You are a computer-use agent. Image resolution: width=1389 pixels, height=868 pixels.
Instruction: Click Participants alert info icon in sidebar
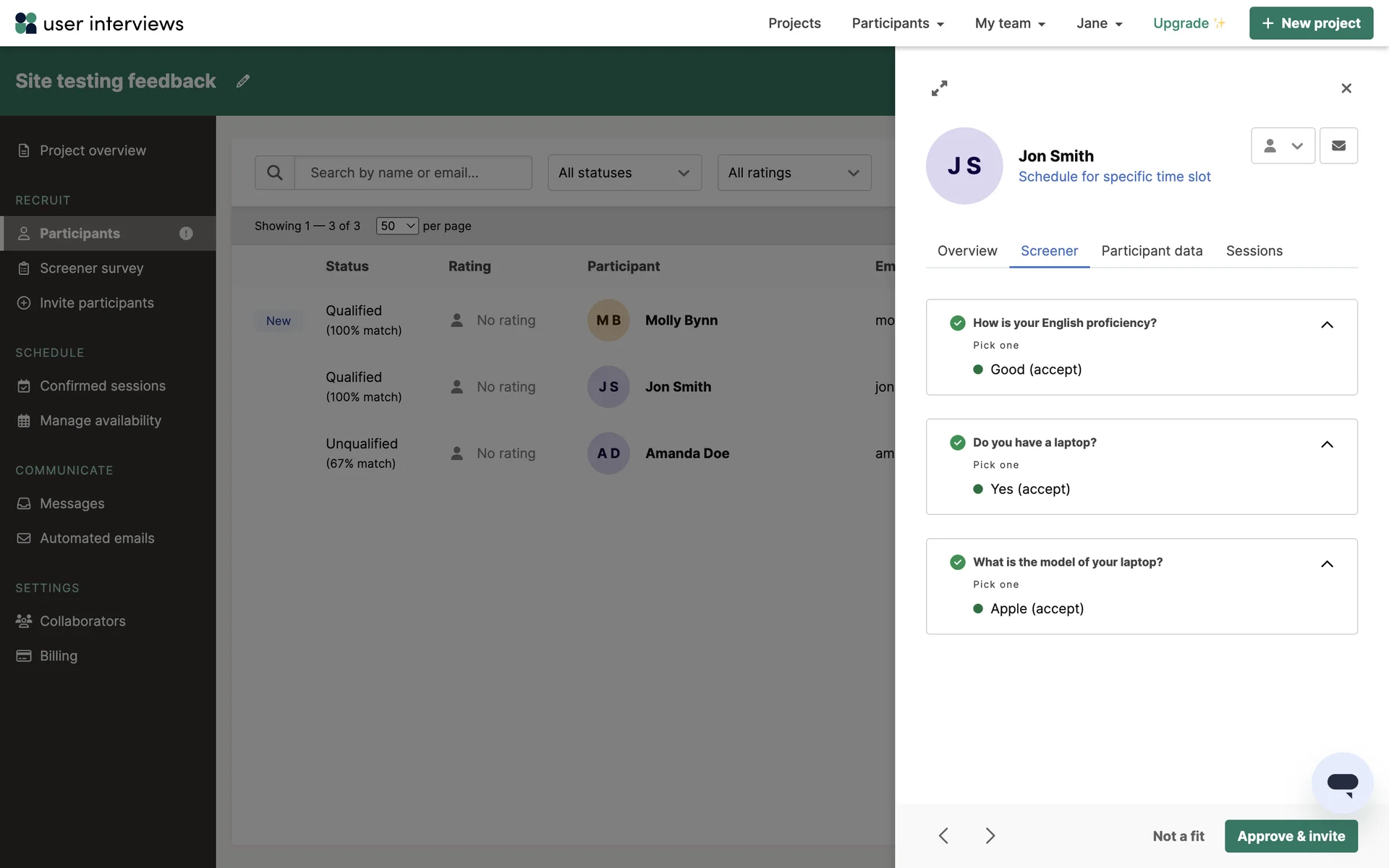click(x=186, y=234)
